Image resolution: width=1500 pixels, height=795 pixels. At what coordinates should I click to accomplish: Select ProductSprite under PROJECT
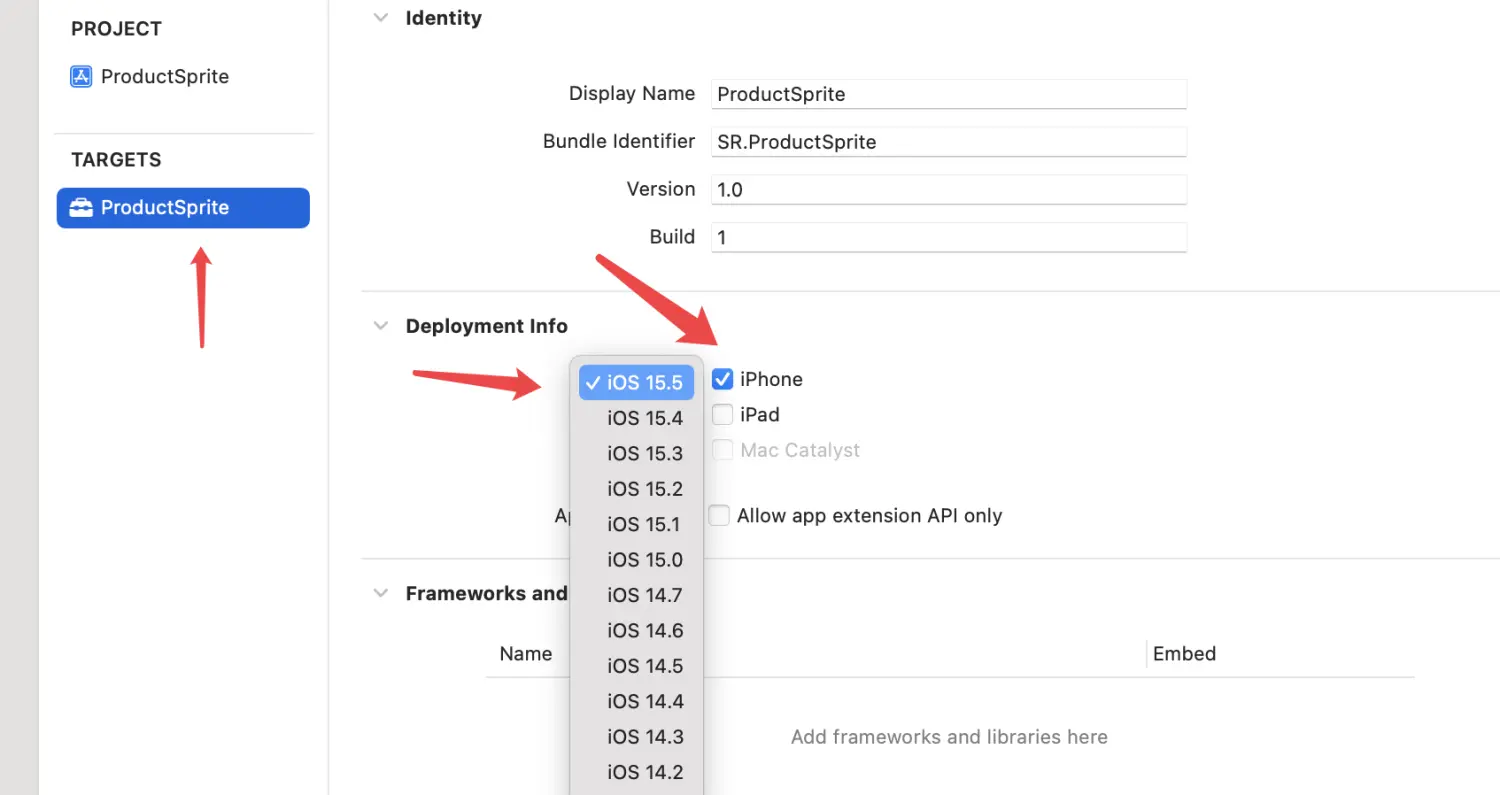point(164,77)
